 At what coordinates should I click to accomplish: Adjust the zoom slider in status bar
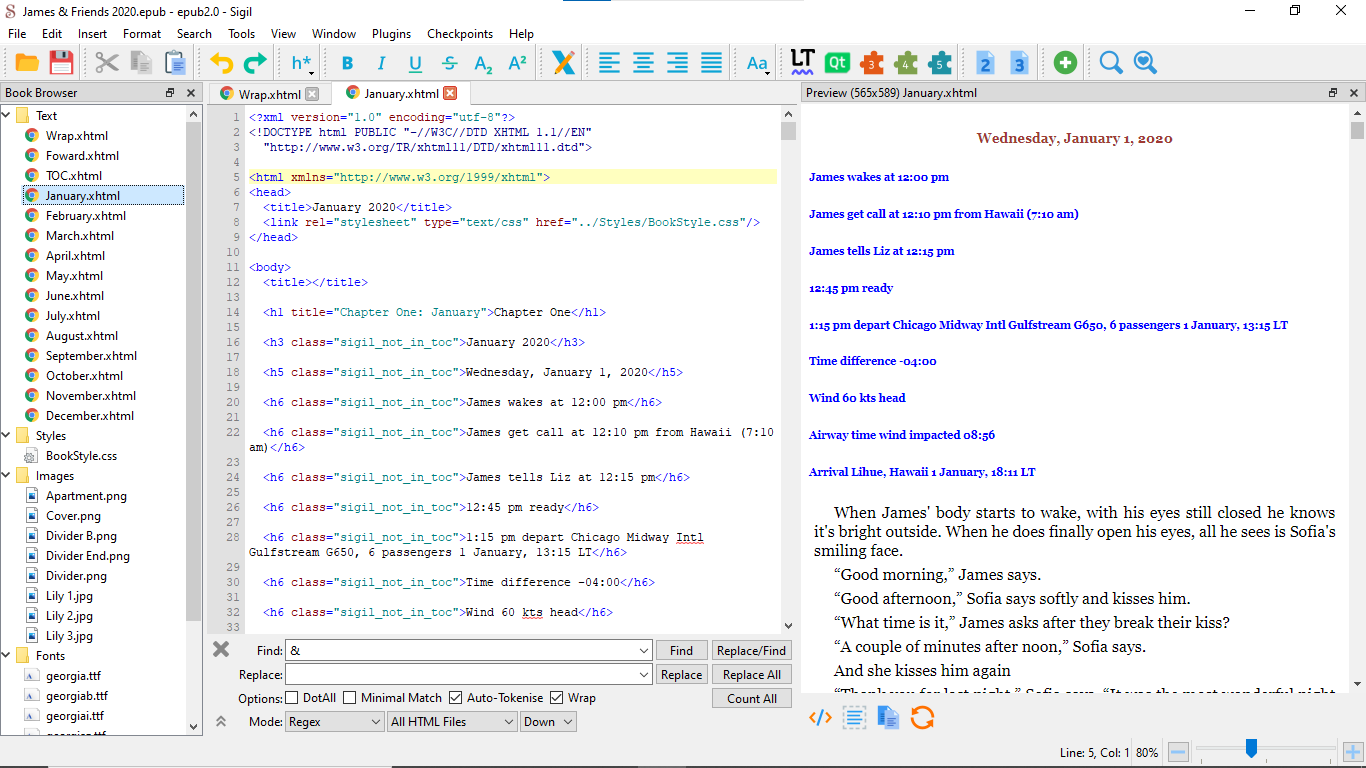1250,749
